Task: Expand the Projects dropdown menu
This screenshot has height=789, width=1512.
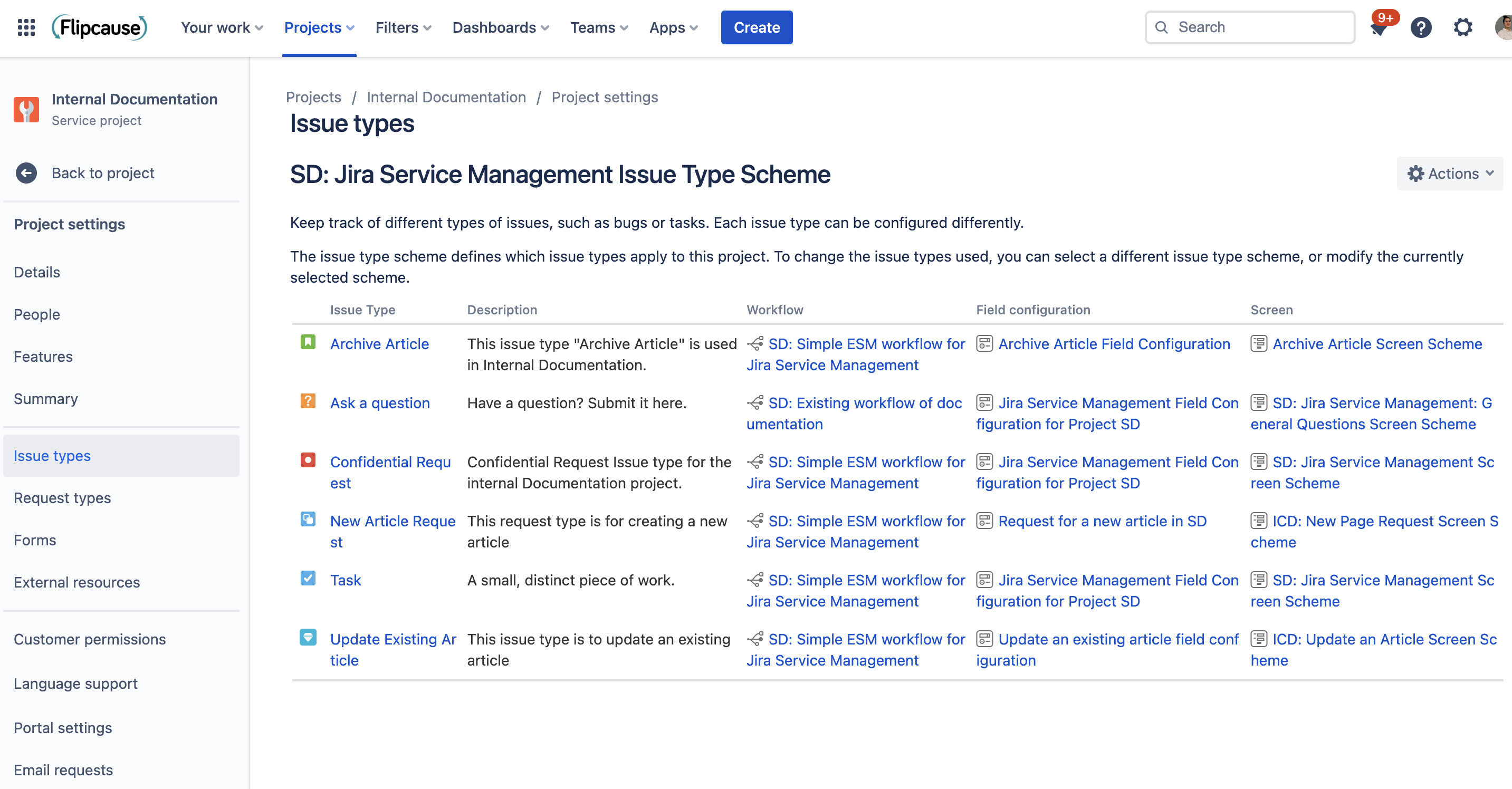Action: point(319,27)
